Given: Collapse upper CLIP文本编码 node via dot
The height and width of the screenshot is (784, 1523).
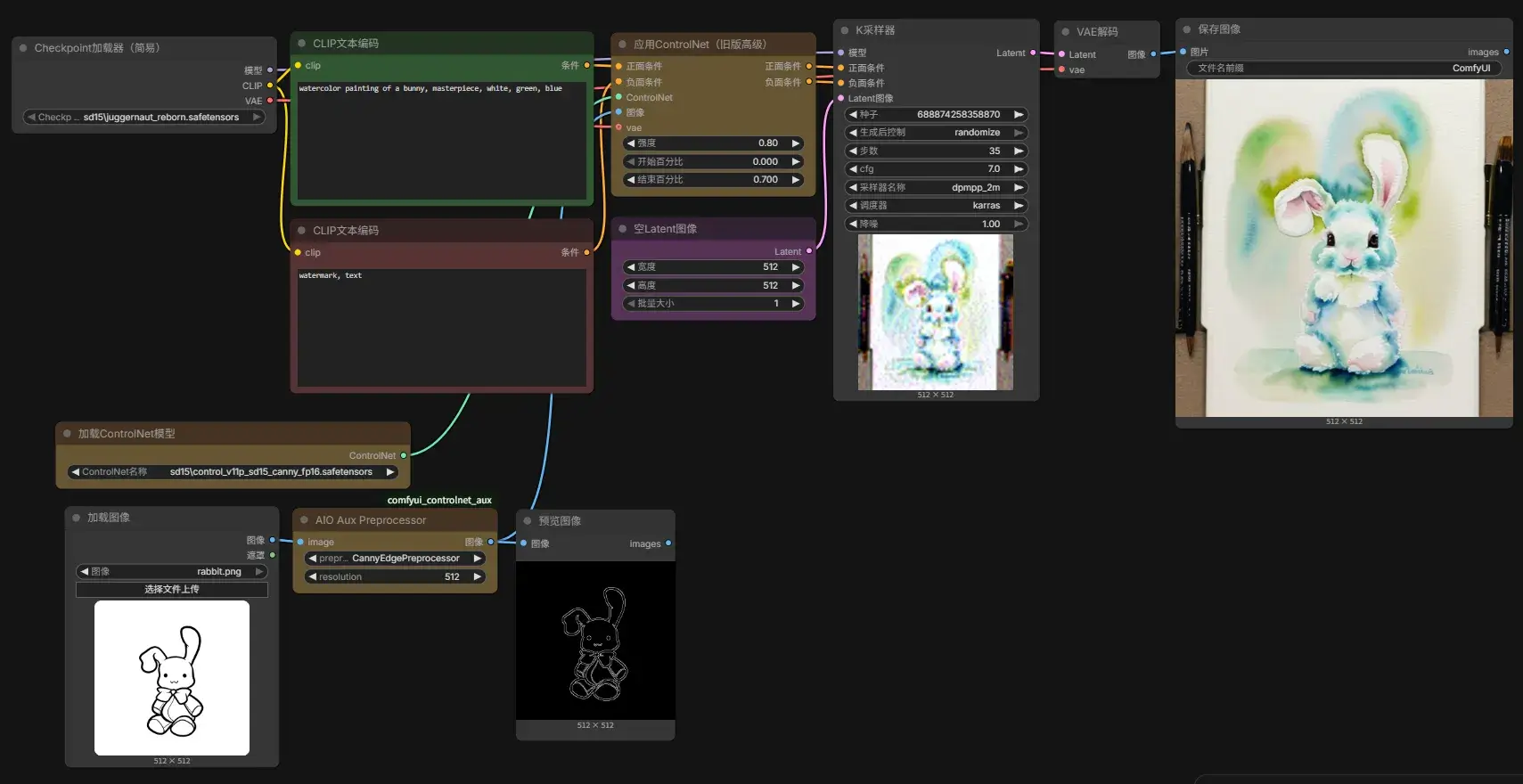Looking at the screenshot, I should point(302,44).
